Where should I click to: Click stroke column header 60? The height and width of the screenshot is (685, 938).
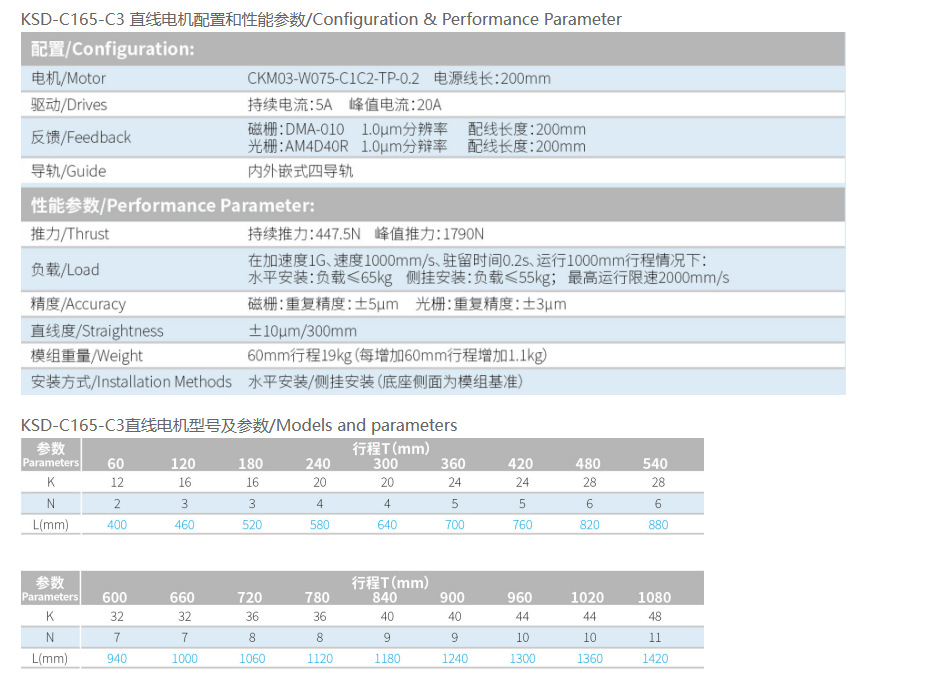tap(116, 464)
